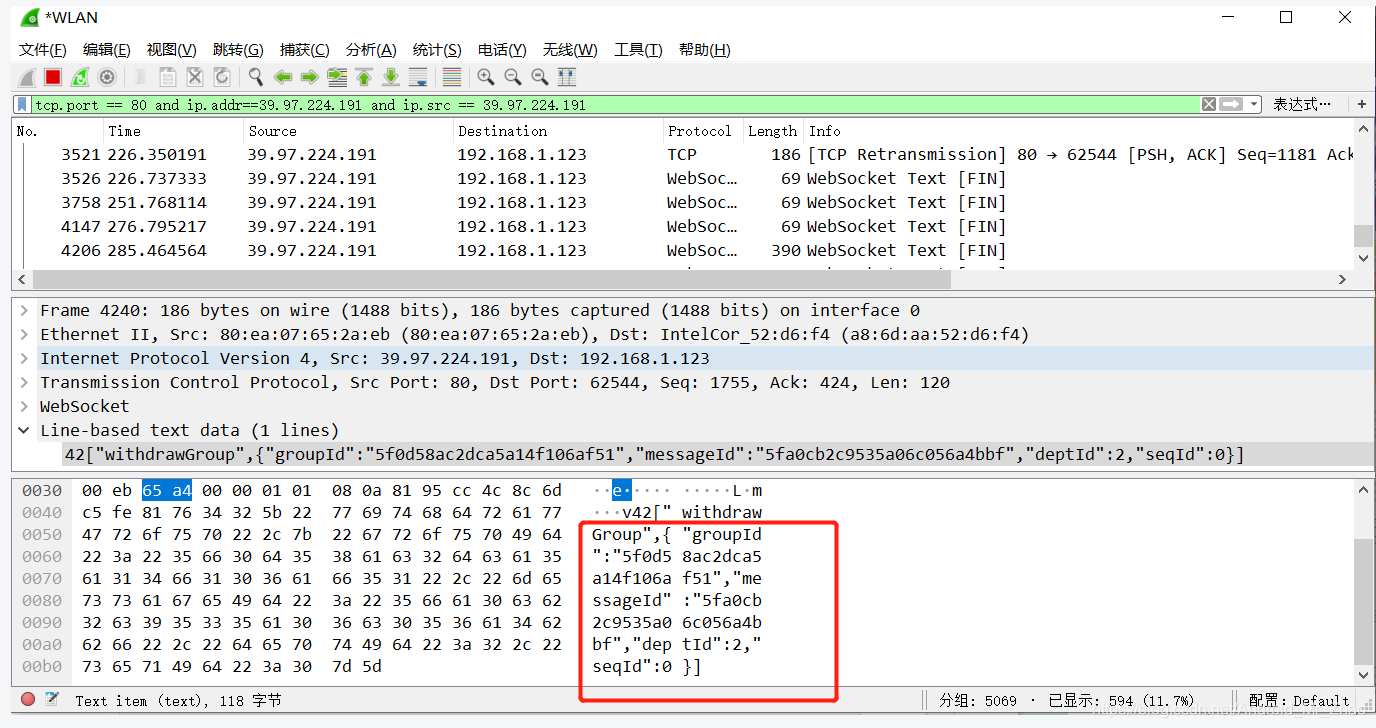This screenshot has width=1376, height=728.
Task: Expand the WebSocket tree node
Action: [x=24, y=407]
